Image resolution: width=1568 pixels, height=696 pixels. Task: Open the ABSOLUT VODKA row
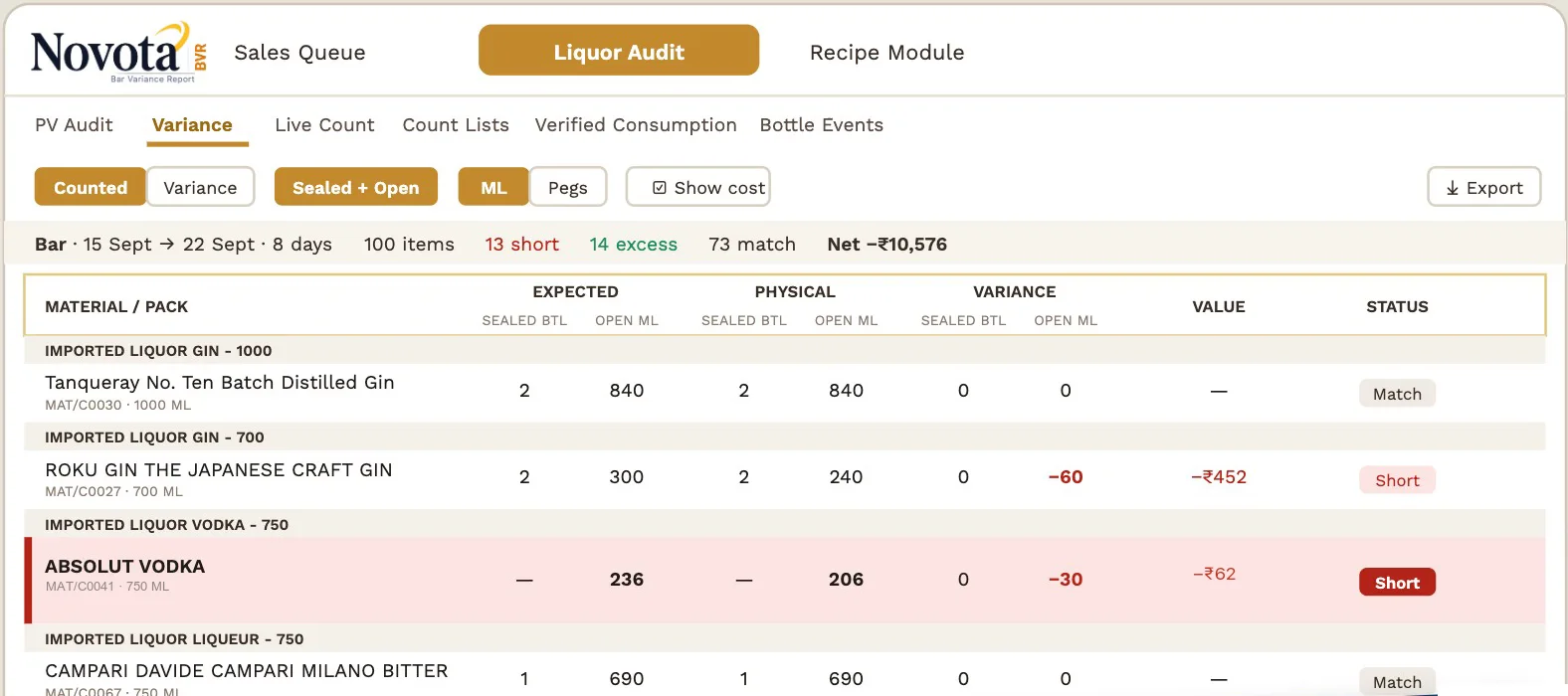(785, 581)
